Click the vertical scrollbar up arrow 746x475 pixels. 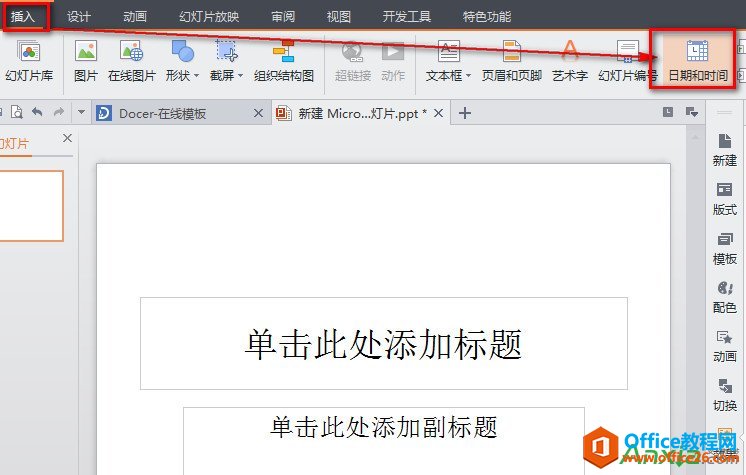[x=695, y=137]
